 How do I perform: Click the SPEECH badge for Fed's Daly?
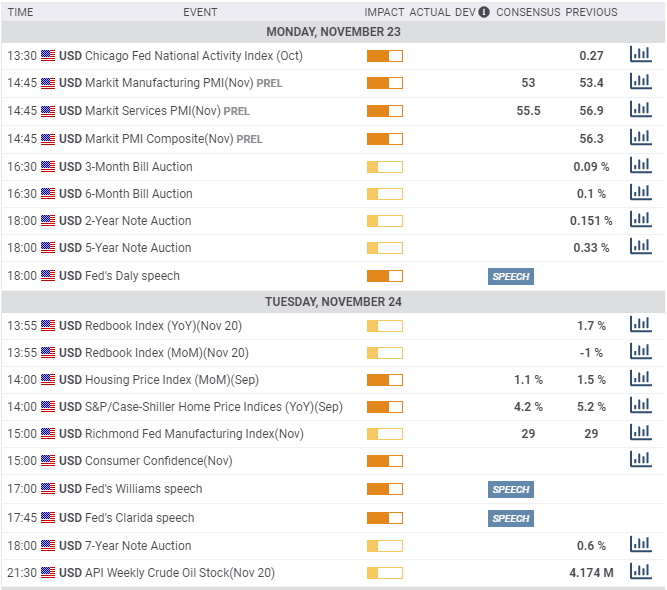[510, 276]
